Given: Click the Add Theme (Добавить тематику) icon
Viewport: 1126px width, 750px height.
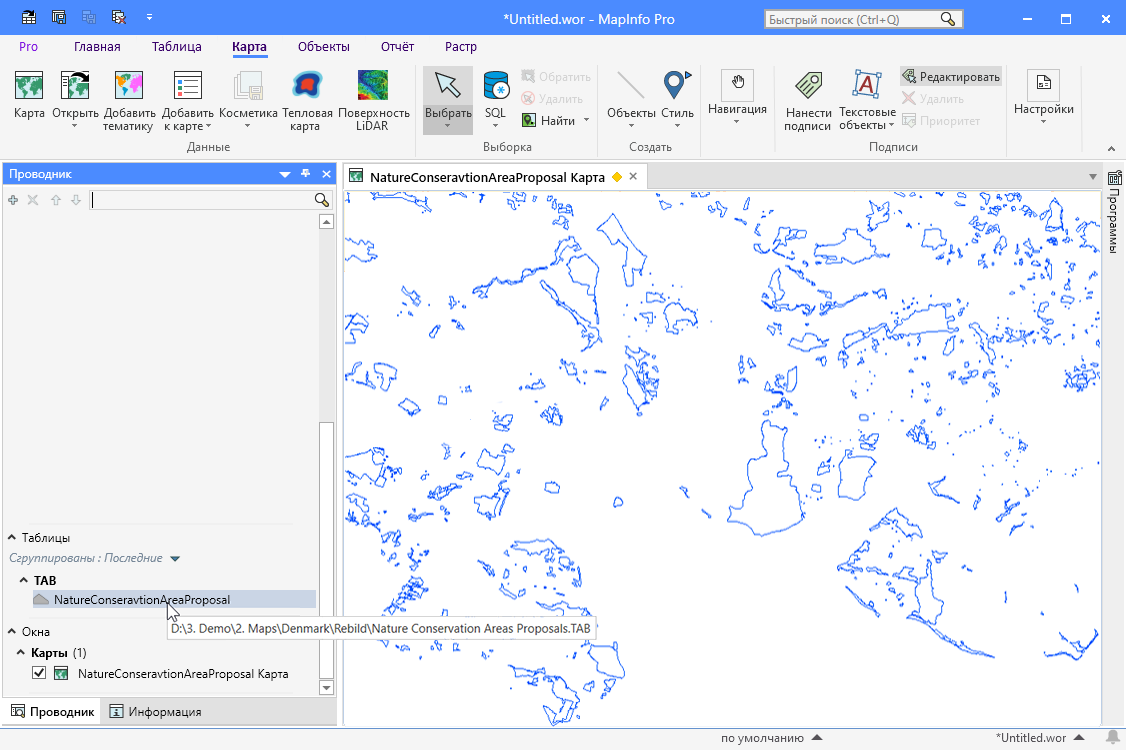Looking at the screenshot, I should [129, 87].
